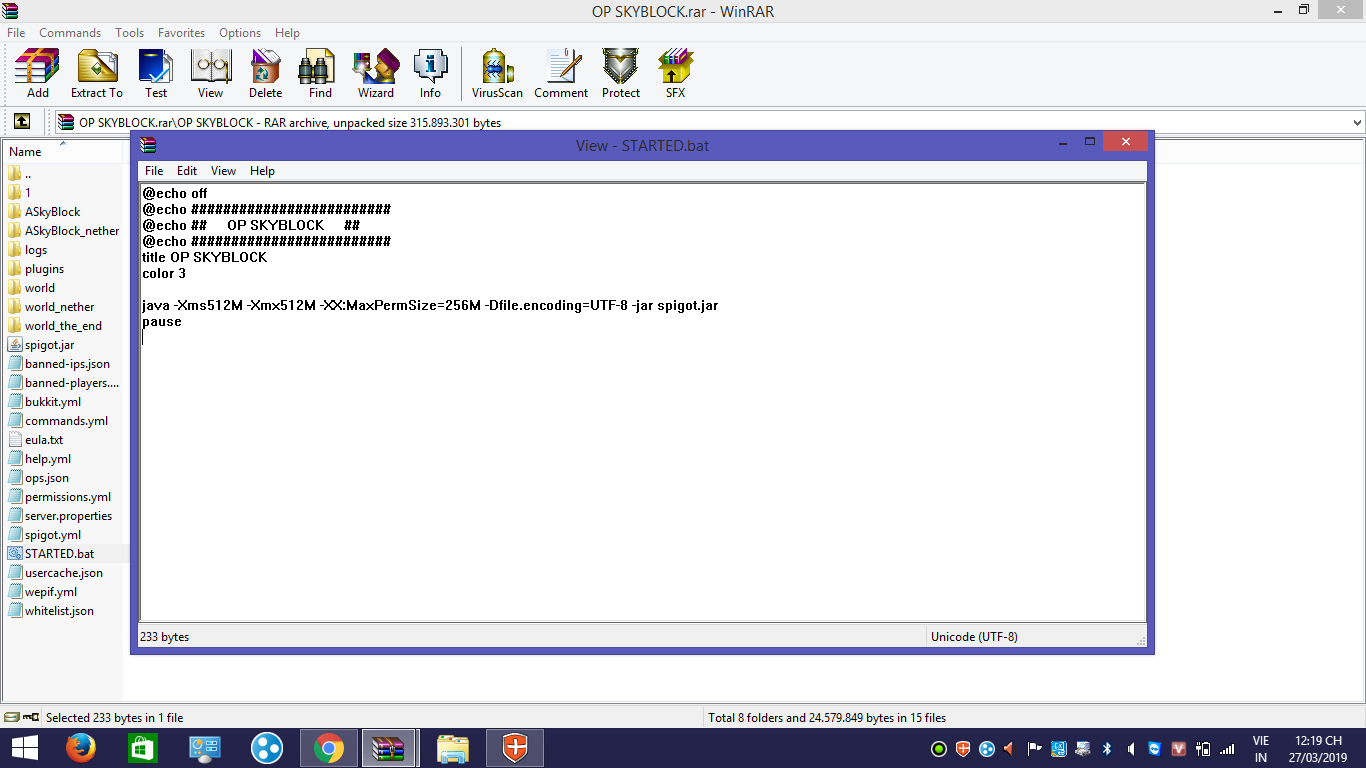Image resolution: width=1366 pixels, height=768 pixels.
Task: Launch the Wizard tool
Action: [x=376, y=74]
